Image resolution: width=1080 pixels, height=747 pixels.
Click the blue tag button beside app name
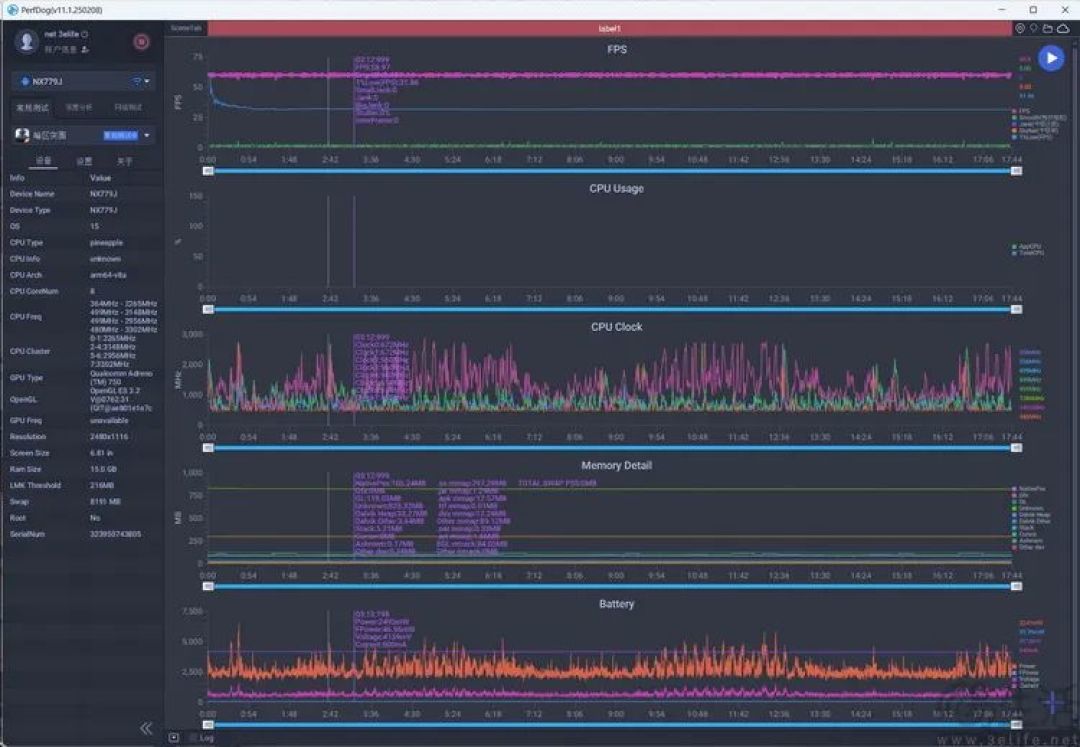(121, 136)
